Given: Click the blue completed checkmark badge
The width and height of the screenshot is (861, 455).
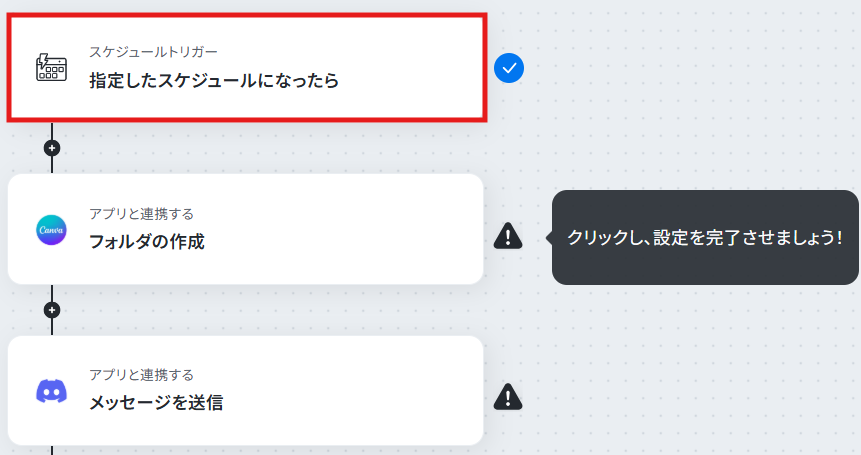Looking at the screenshot, I should [x=508, y=68].
